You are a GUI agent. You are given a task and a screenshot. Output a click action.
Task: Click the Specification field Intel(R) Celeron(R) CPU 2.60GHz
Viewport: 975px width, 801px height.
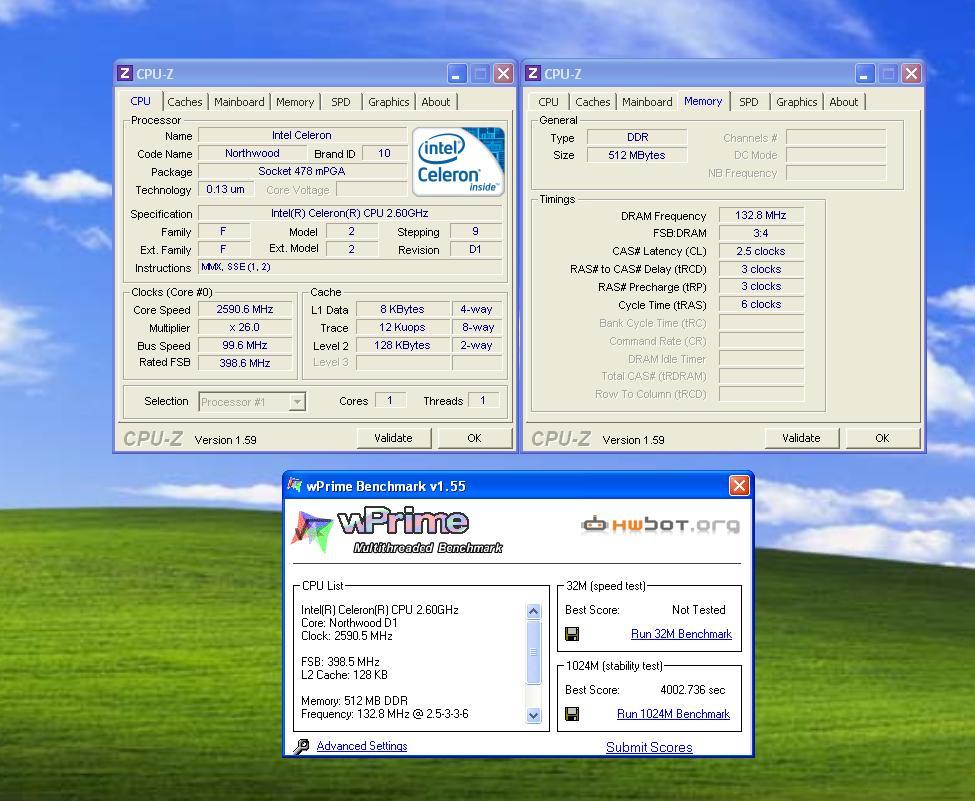[349, 213]
